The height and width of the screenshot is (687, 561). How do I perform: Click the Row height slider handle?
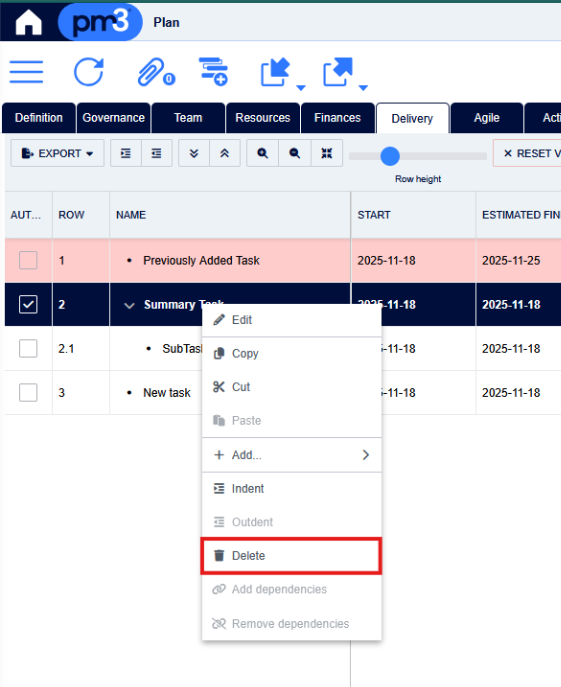coord(390,156)
